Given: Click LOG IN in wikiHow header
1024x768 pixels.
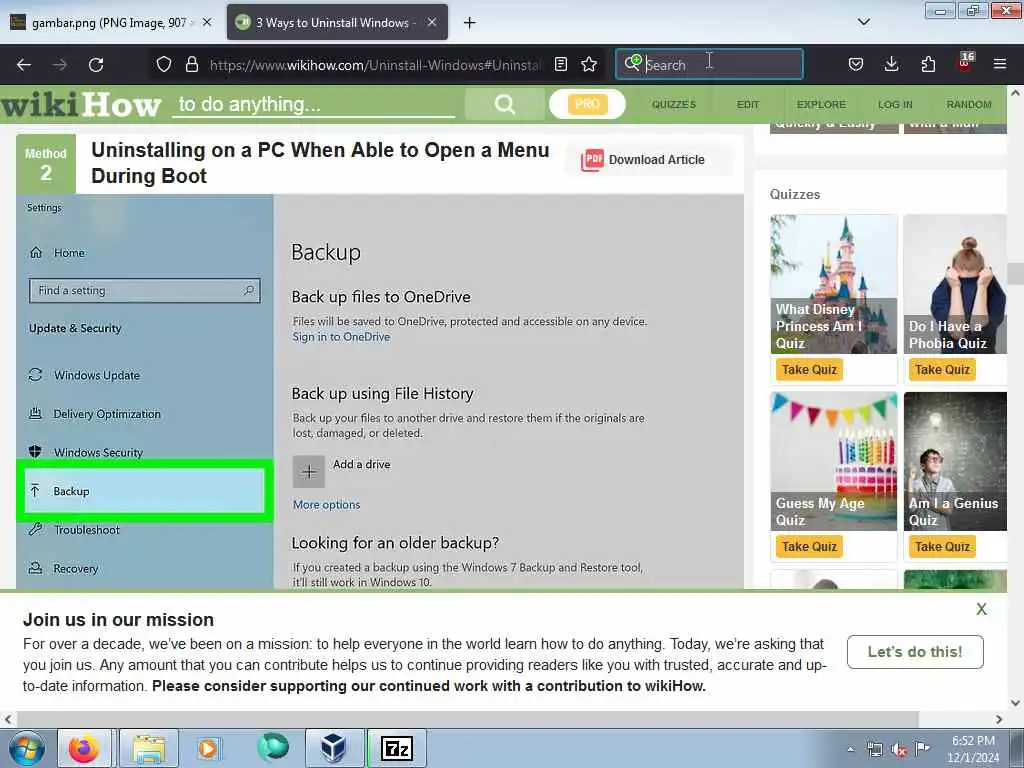Looking at the screenshot, I should tap(895, 104).
